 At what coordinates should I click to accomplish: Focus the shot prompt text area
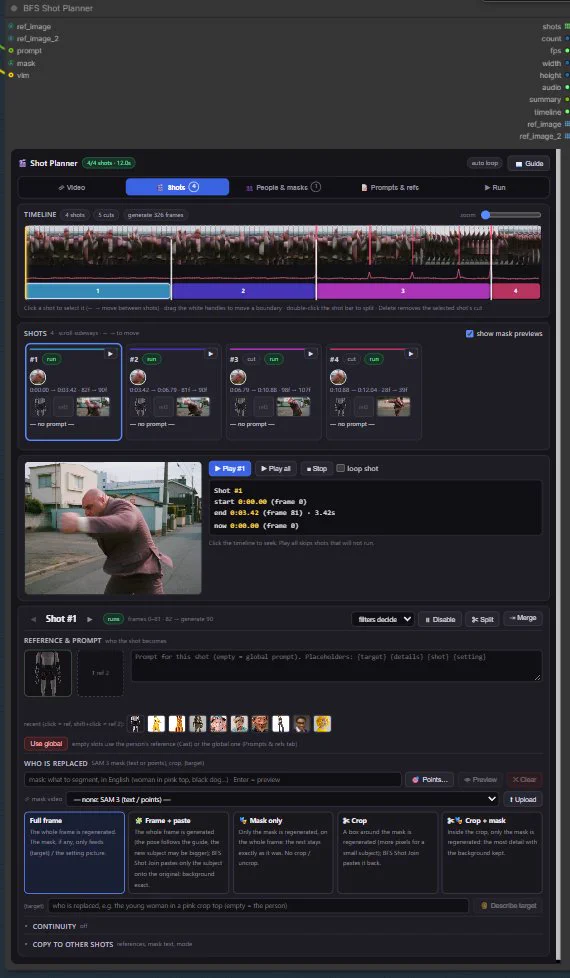pyautogui.click(x=336, y=666)
